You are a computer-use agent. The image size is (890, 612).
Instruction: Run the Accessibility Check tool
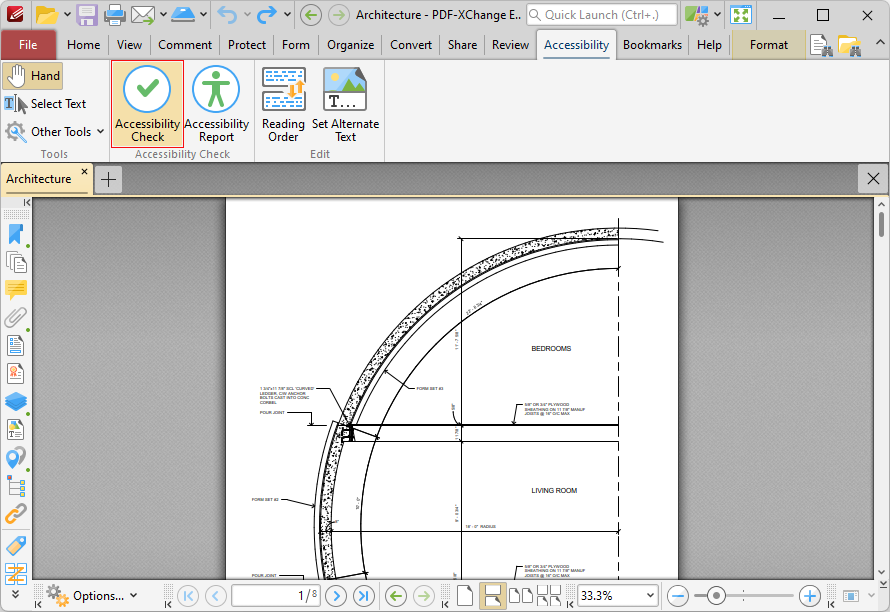pos(148,104)
